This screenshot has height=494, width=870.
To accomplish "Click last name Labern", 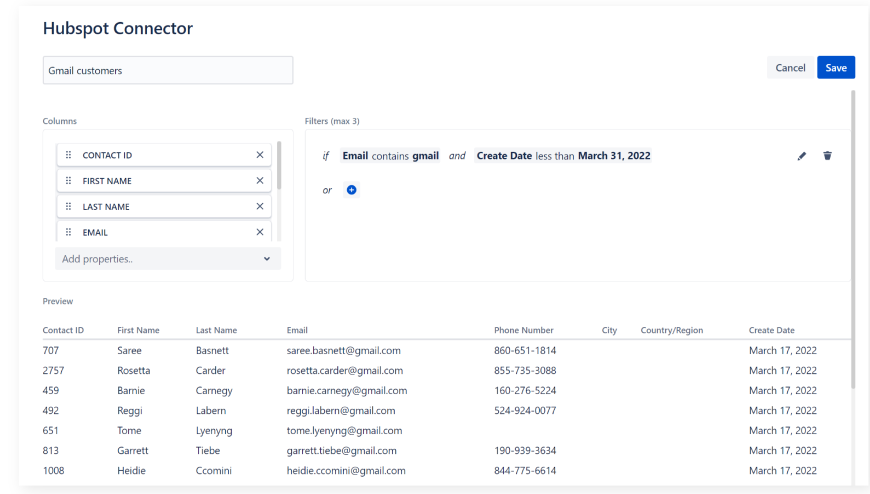I will [x=211, y=410].
